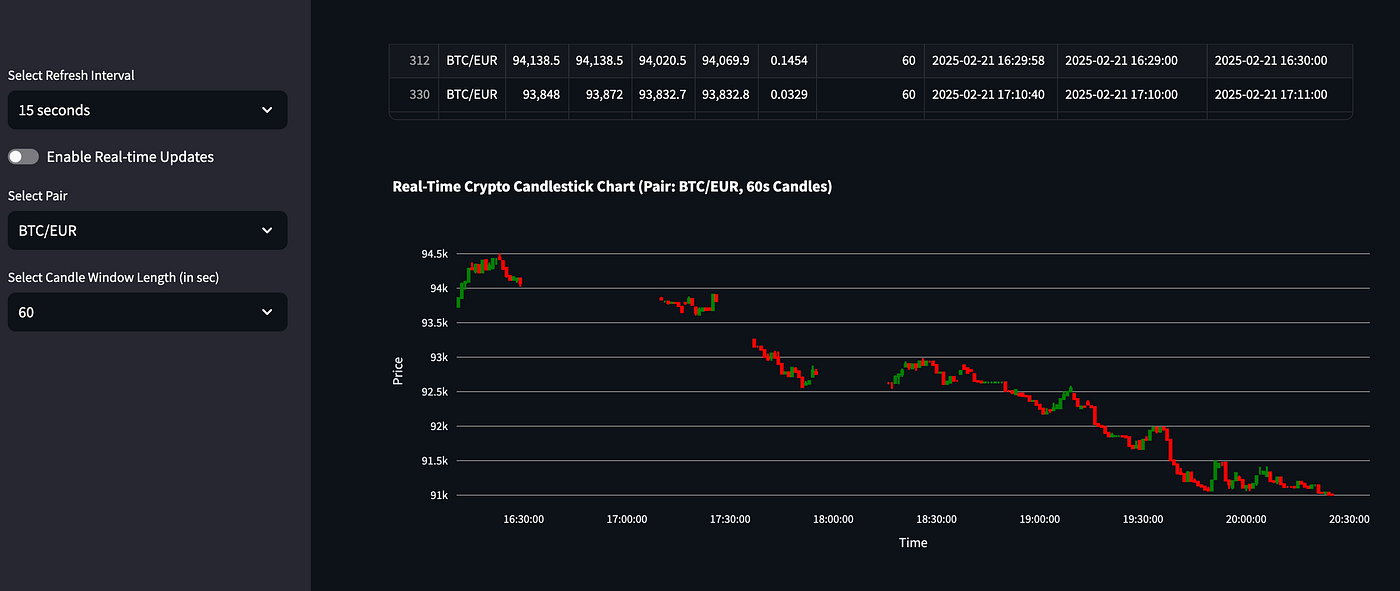This screenshot has height=591, width=1400.
Task: Click the 20:00:00 time axis label
Action: point(1246,519)
